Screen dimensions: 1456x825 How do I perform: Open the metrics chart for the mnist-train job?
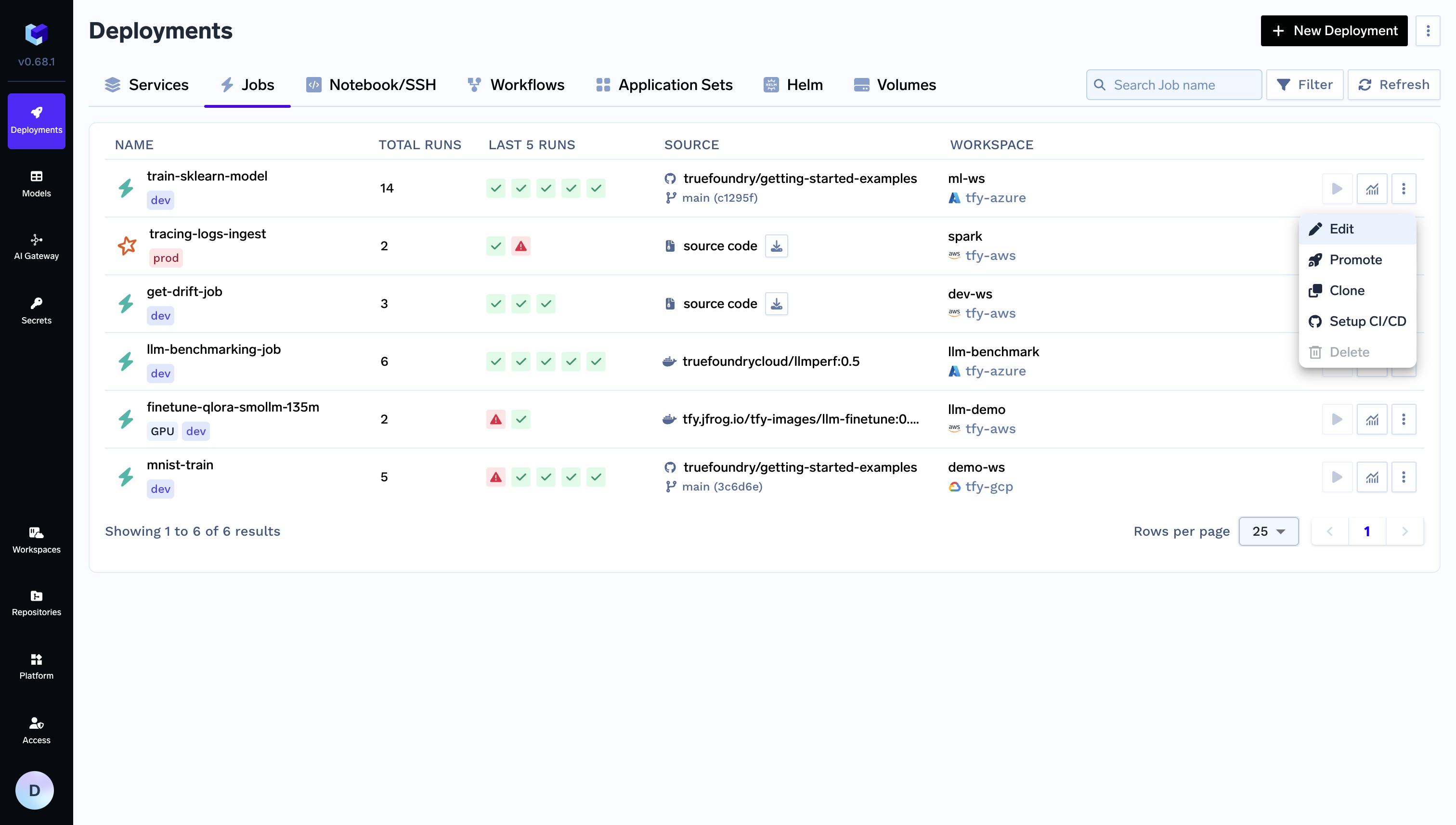1371,477
